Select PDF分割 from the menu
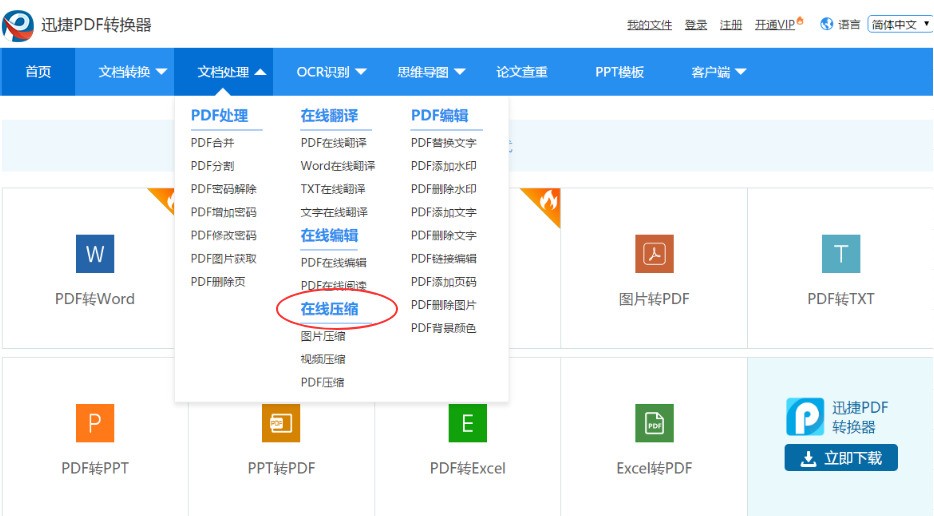Image resolution: width=934 pixels, height=516 pixels. [x=213, y=166]
